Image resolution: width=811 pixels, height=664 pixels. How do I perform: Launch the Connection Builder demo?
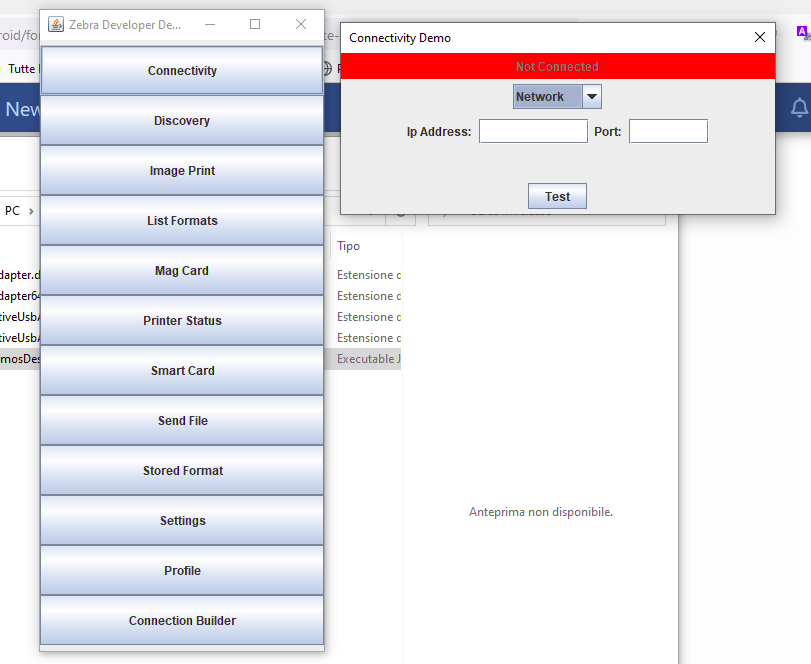(182, 621)
